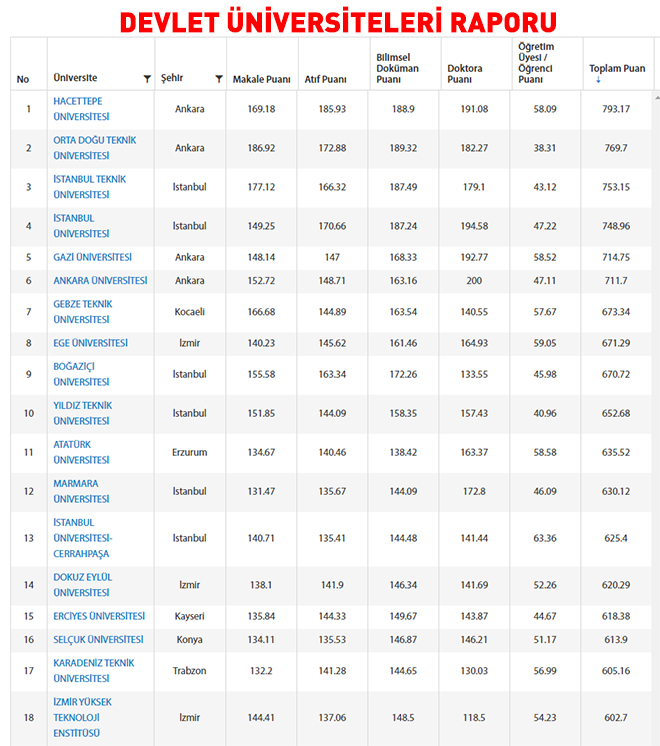Open ATATÜRK ÜNİVERSİTESİ link
Screen dimensions: 660x746
(x=81, y=452)
